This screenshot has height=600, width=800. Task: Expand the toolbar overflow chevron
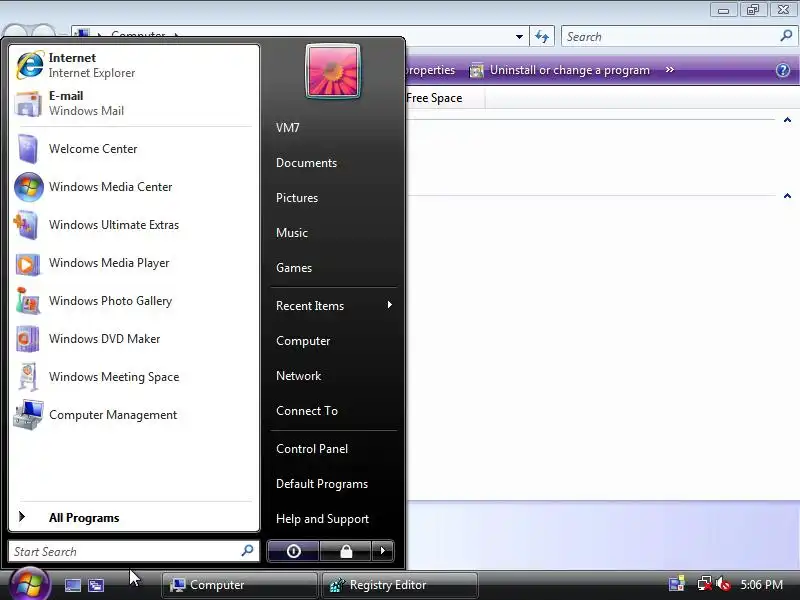tap(670, 70)
